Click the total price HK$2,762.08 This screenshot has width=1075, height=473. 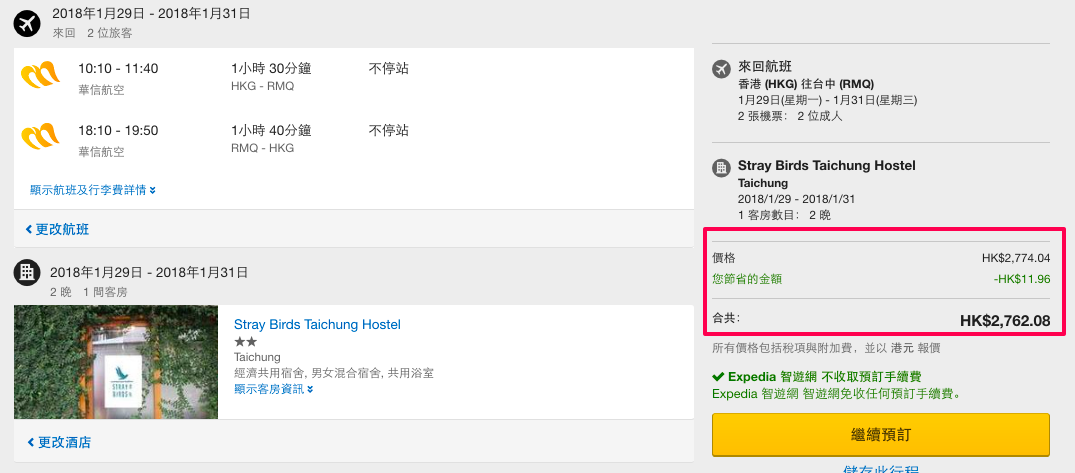(x=1005, y=320)
